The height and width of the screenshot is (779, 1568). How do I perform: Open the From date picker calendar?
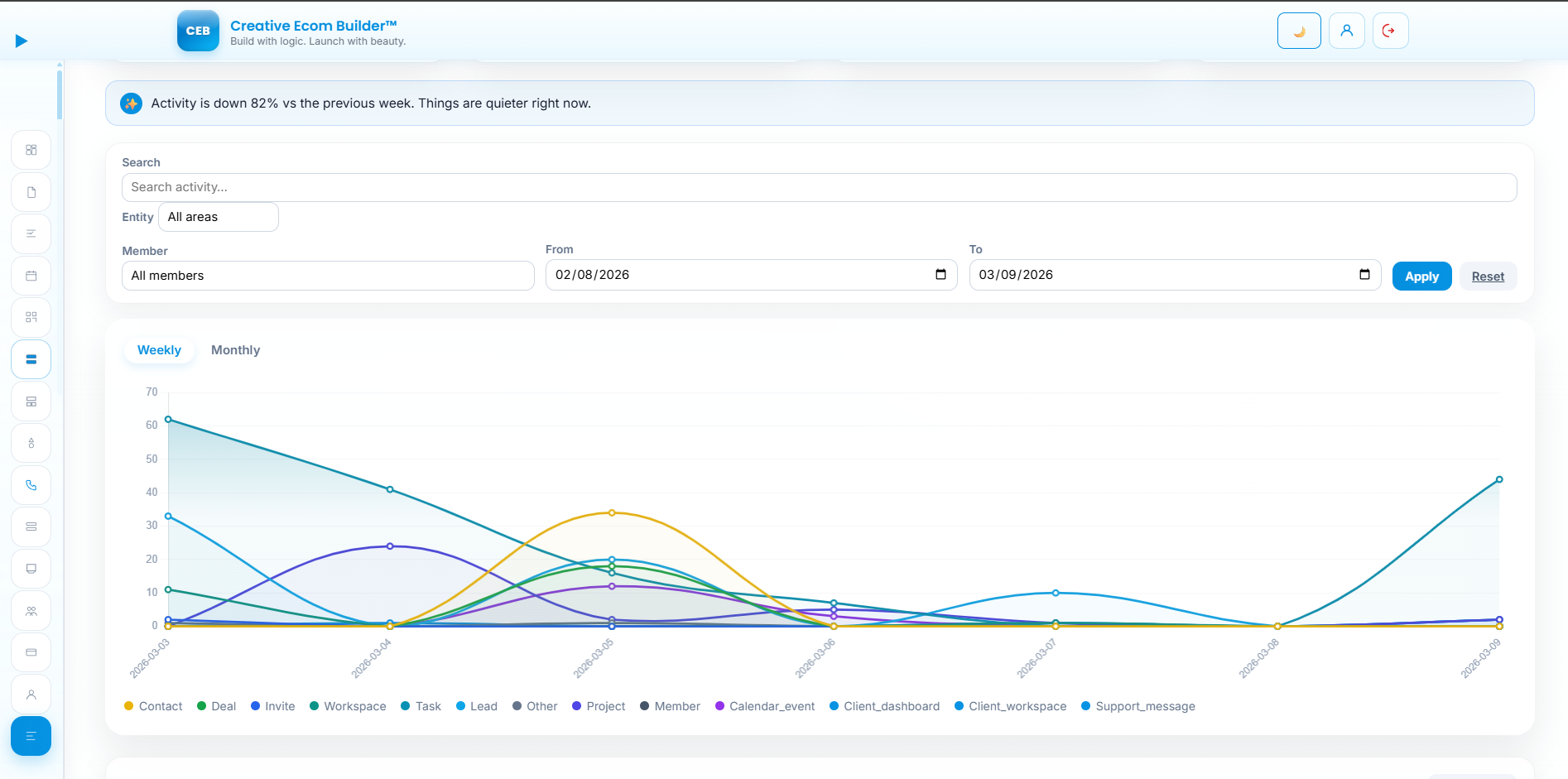pos(941,274)
